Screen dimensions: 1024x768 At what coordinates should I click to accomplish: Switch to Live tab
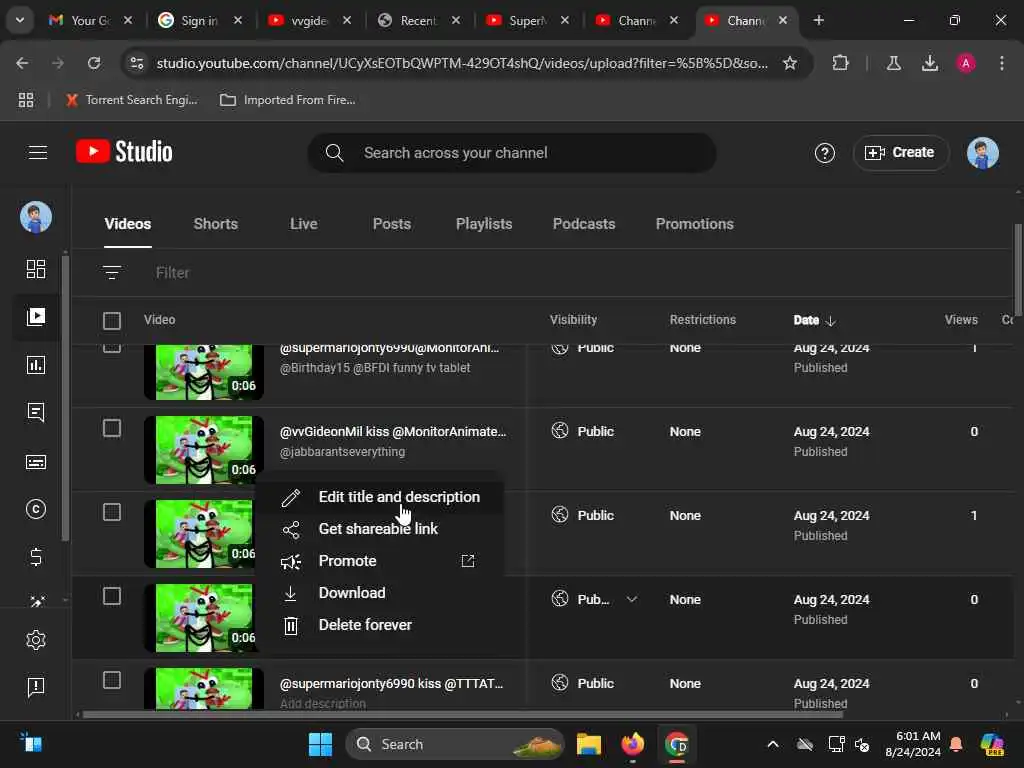click(304, 224)
